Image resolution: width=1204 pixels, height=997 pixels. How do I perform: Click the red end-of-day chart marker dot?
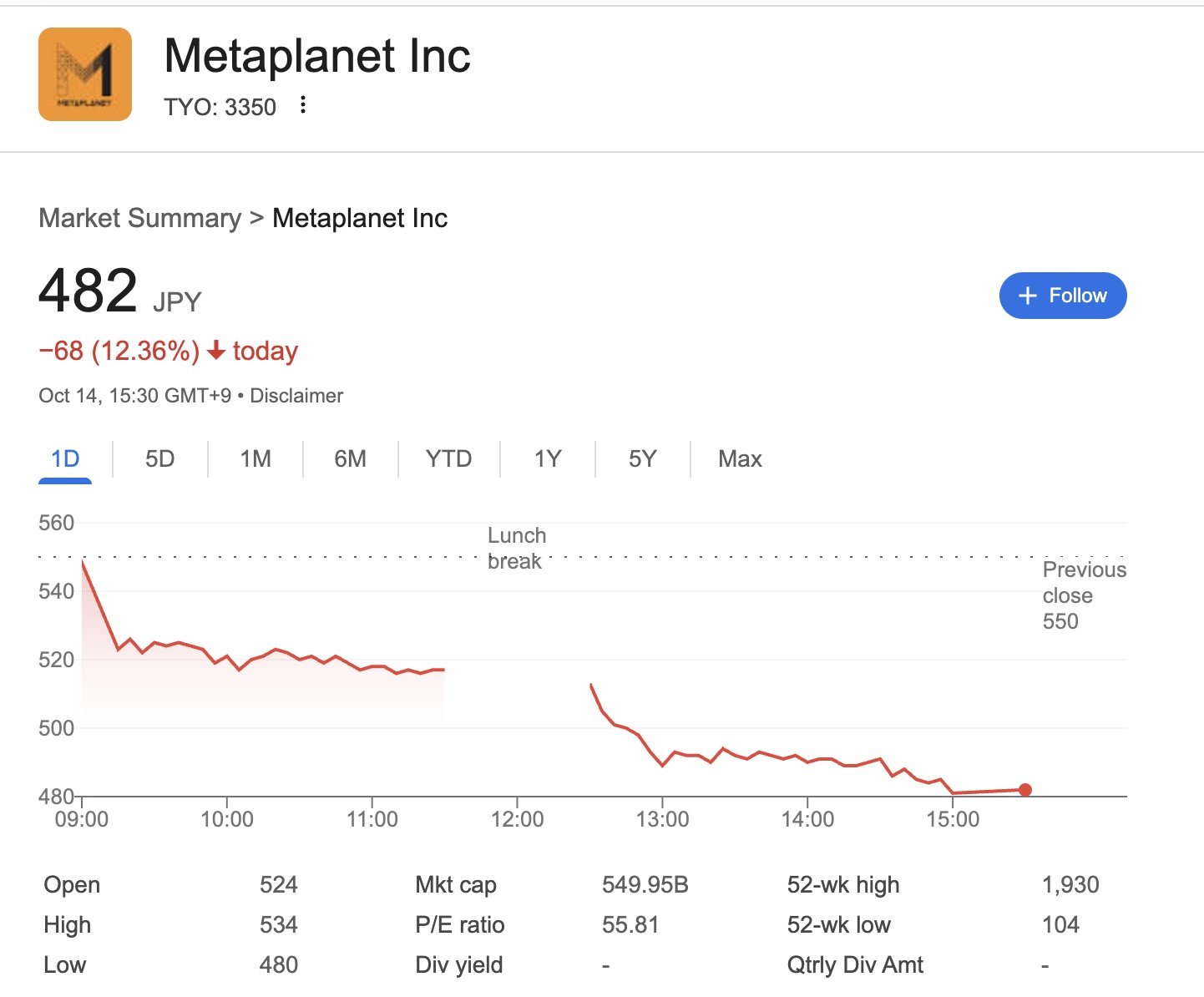click(1025, 790)
